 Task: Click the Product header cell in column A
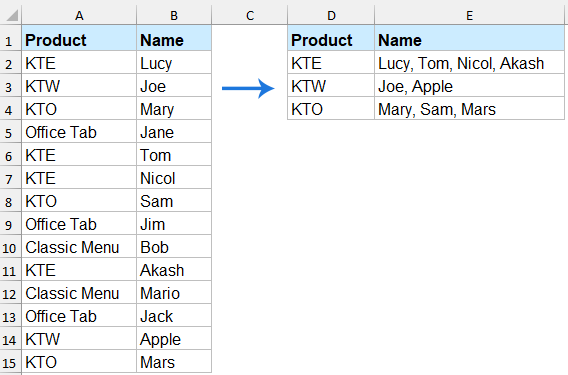79,40
